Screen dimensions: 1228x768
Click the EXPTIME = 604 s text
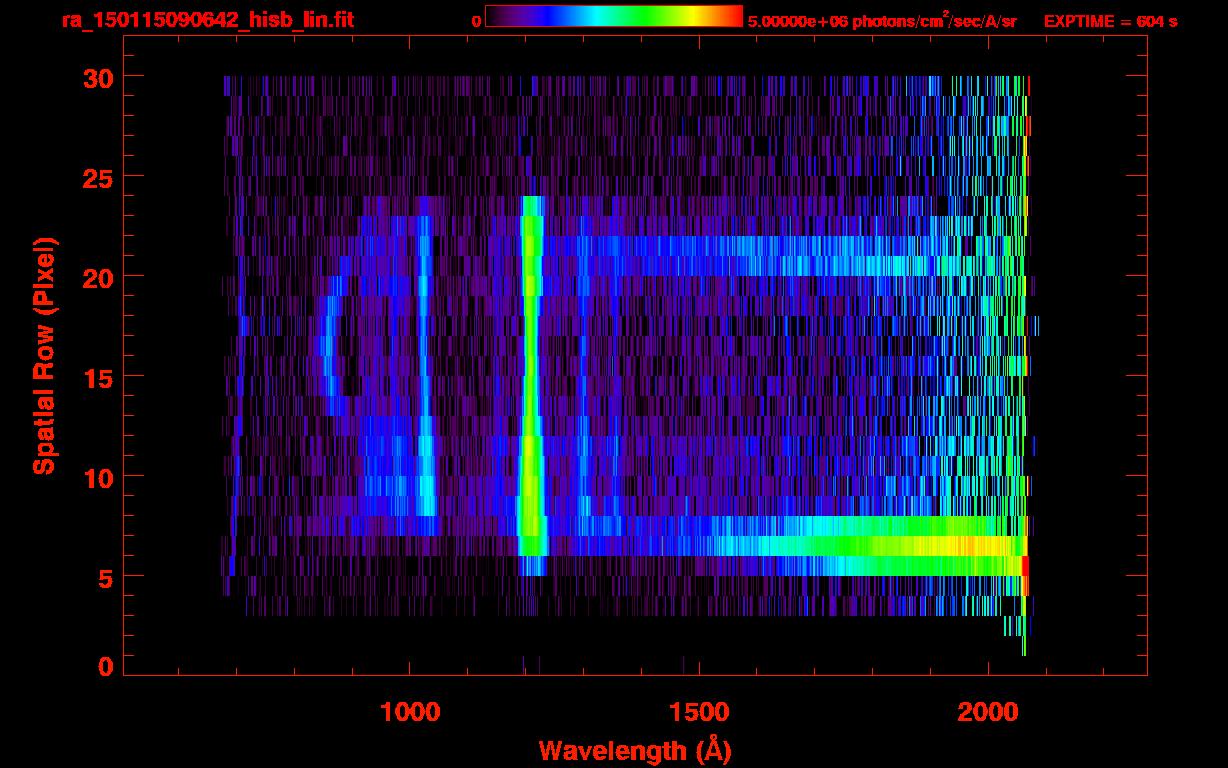(x=1110, y=21)
